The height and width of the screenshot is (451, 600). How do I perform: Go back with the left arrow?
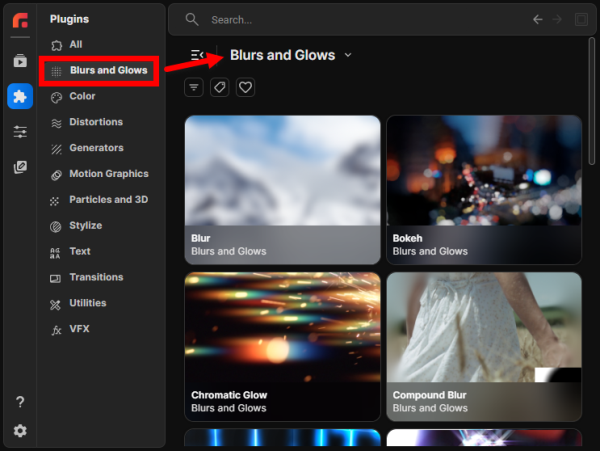click(538, 19)
